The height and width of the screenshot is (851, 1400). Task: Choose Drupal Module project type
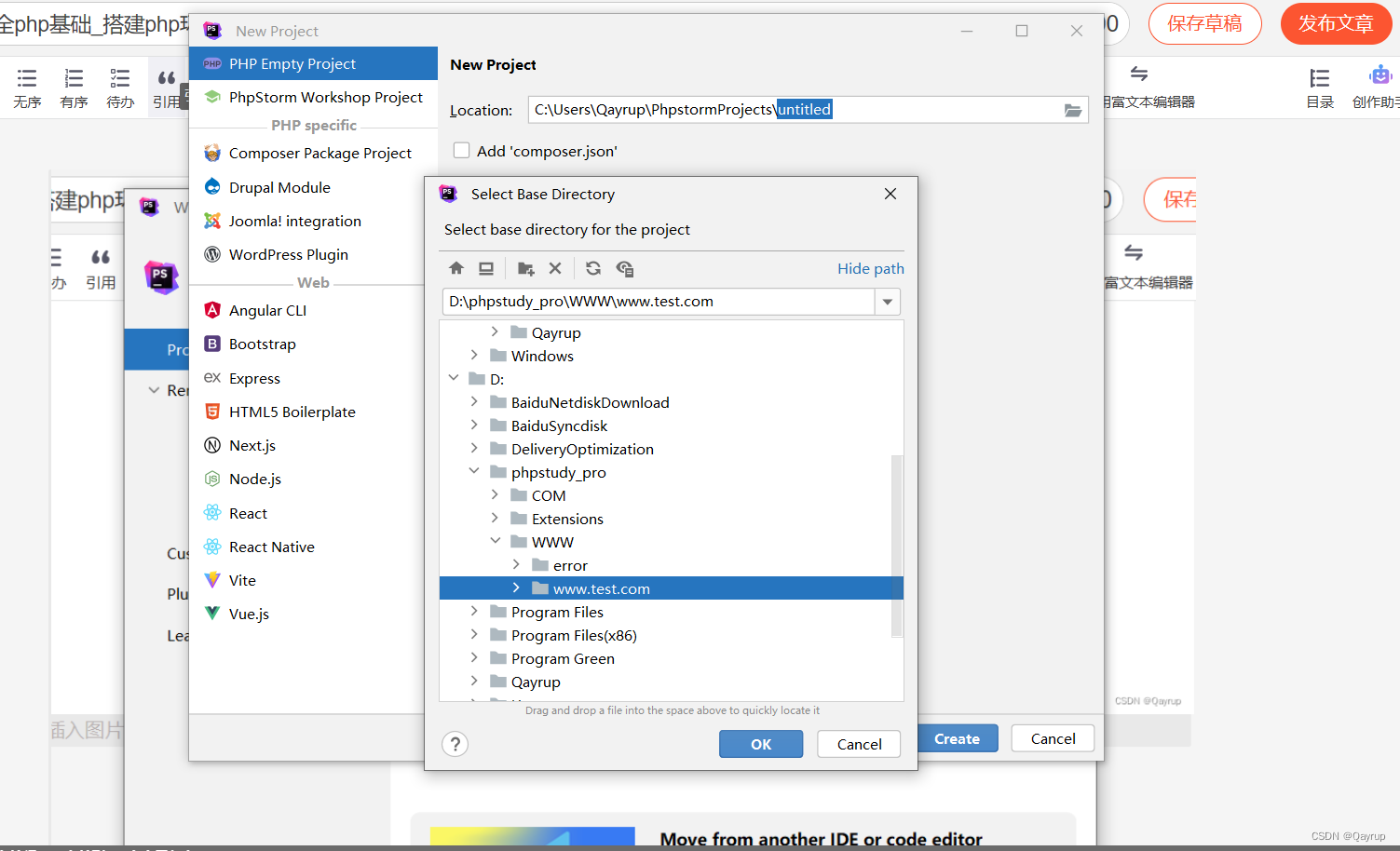(x=313, y=187)
